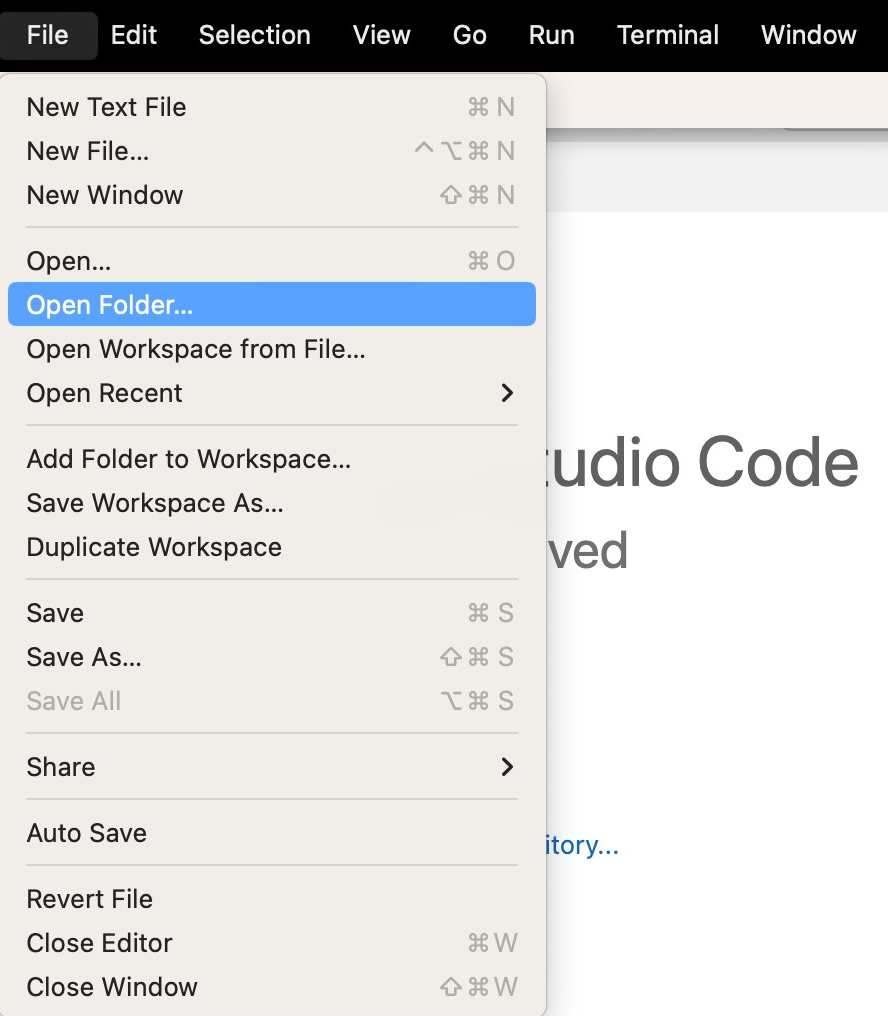Choose Close Editor from the menu
This screenshot has width=888, height=1016.
[100, 943]
